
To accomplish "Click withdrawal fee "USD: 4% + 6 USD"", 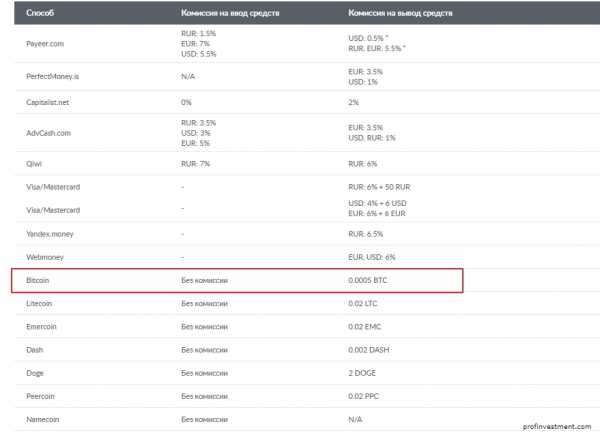I will [377, 203].
